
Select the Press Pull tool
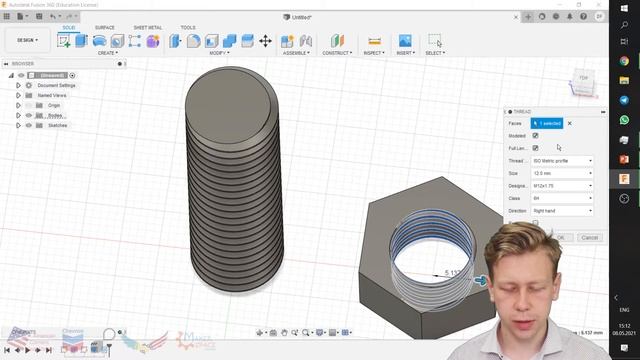click(175, 41)
